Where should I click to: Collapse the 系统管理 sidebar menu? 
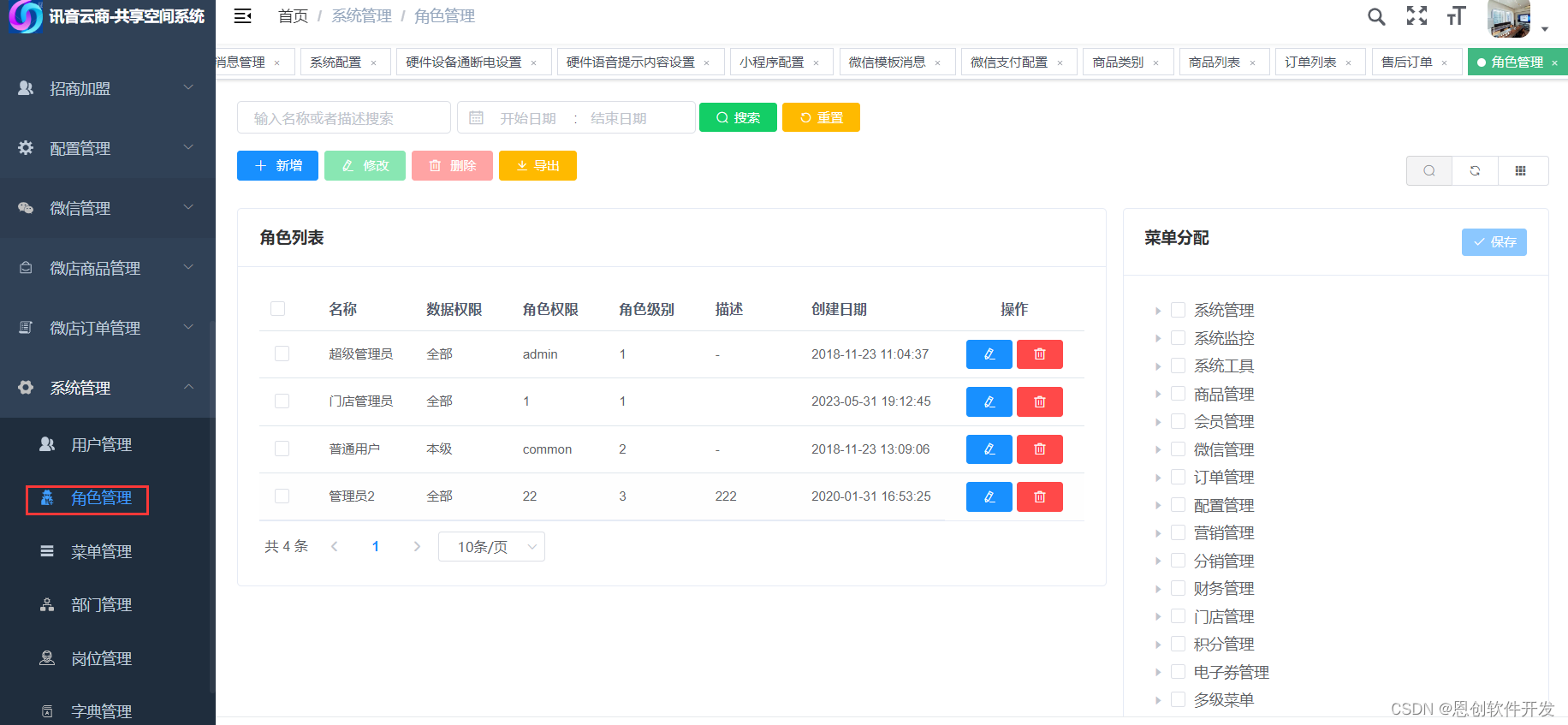(108, 388)
